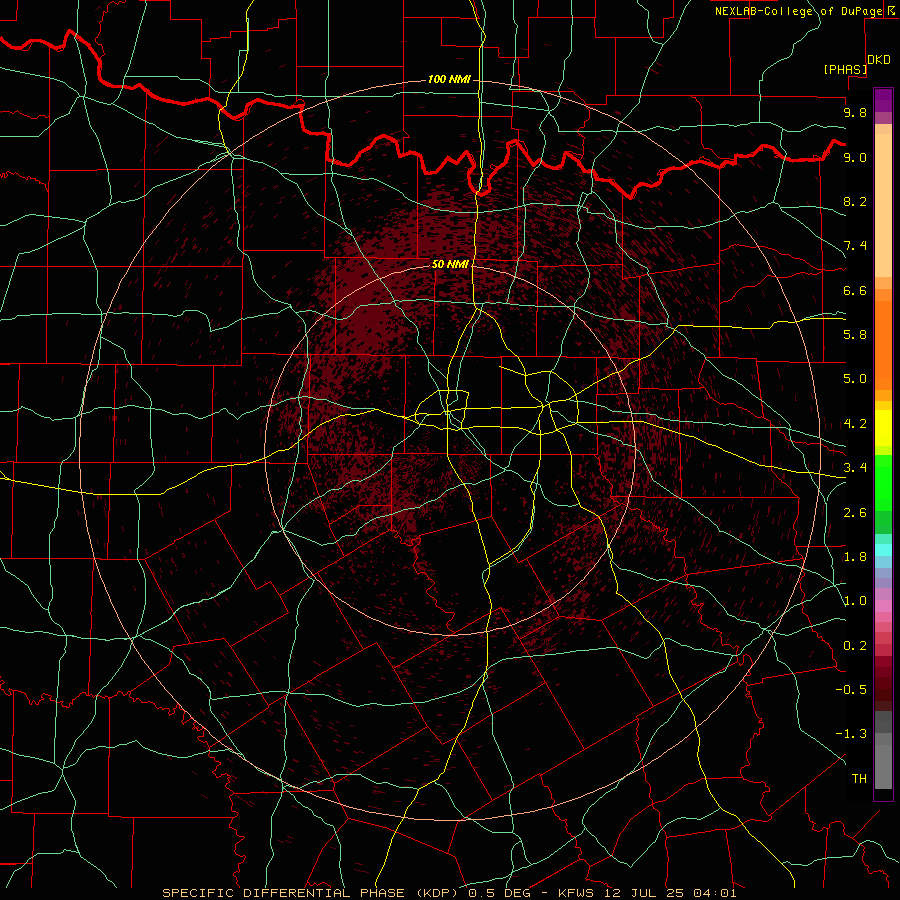This screenshot has height=900, width=900.
Task: Click the 6.6 value on the color scale
Action: click(855, 290)
